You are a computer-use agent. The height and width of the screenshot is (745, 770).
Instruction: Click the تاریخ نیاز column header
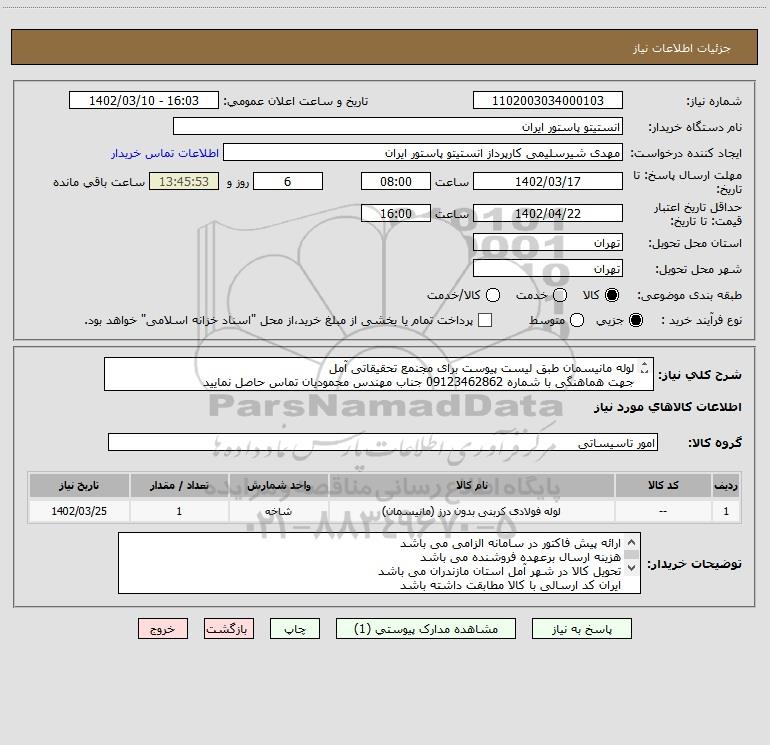point(79,485)
